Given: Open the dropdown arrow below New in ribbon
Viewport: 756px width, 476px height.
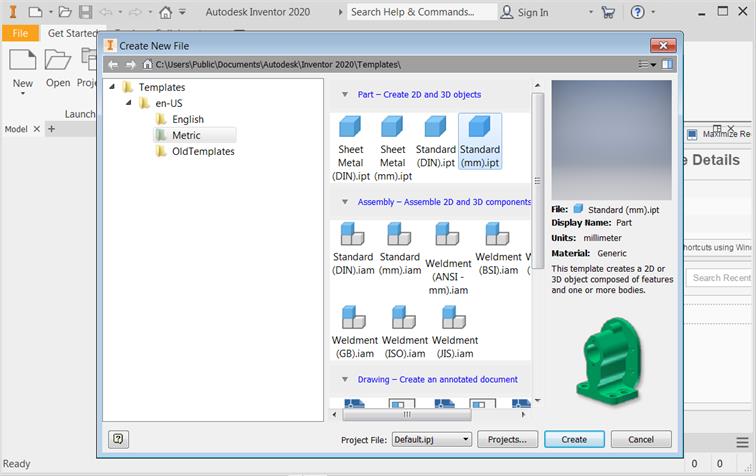Looking at the screenshot, I should [23, 93].
